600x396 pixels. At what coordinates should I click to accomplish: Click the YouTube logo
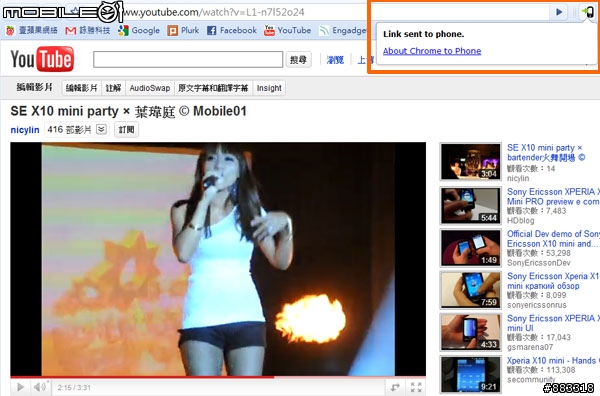42,59
